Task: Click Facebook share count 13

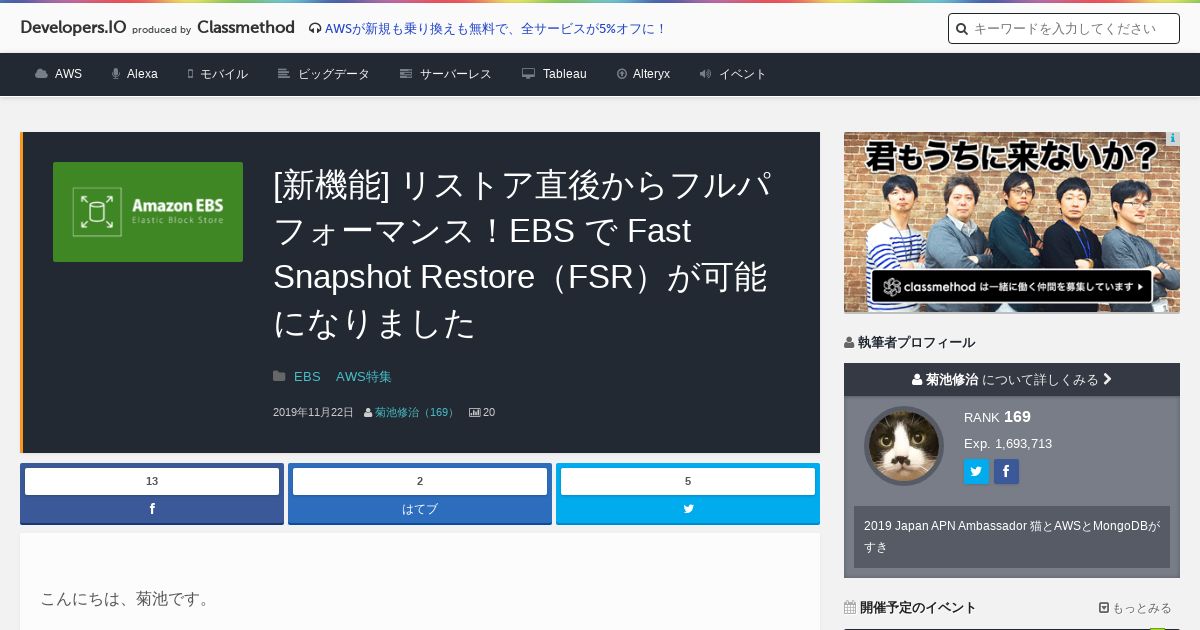Action: 152,481
